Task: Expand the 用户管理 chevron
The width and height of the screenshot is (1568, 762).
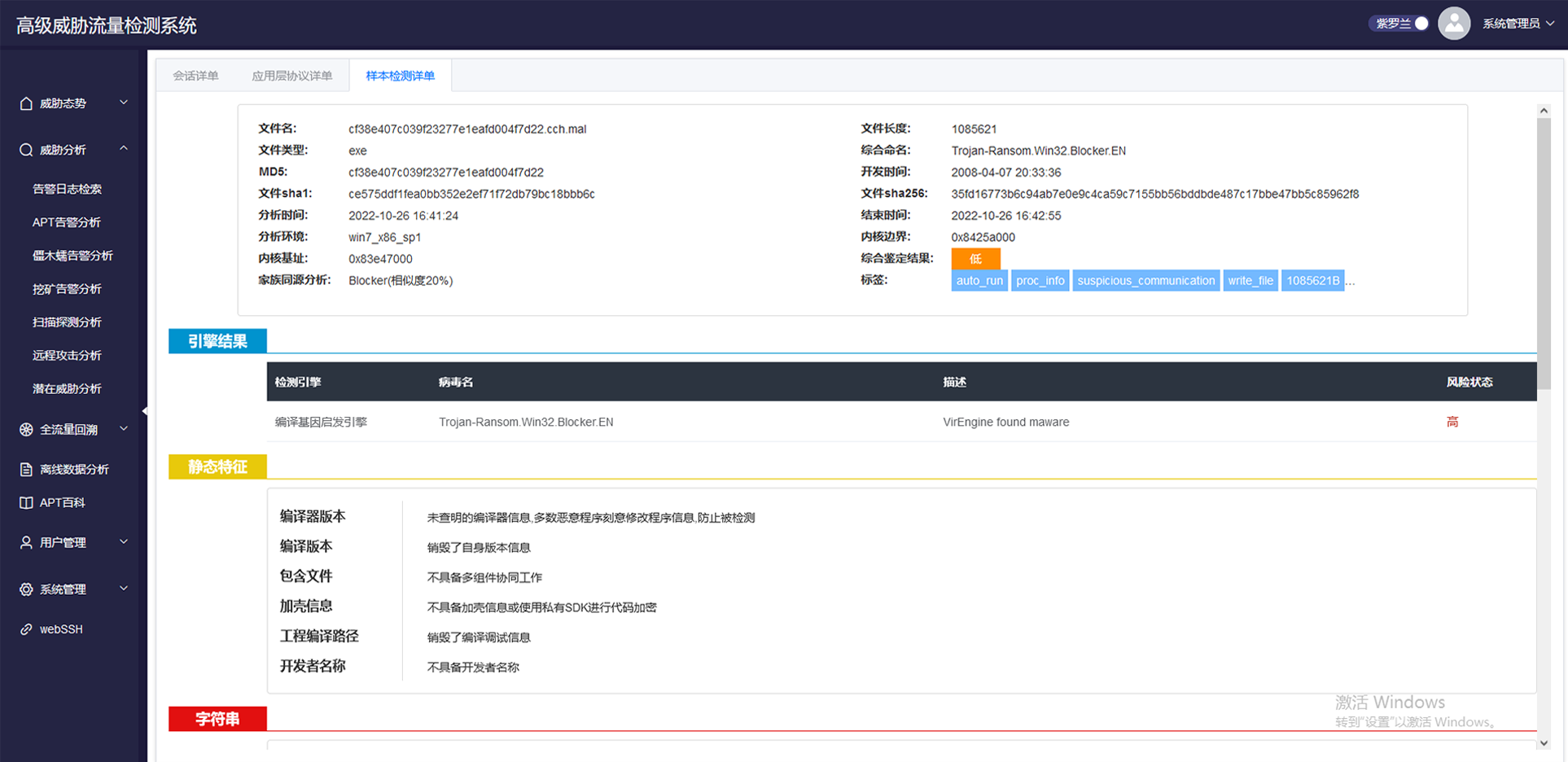Action: 124,541
